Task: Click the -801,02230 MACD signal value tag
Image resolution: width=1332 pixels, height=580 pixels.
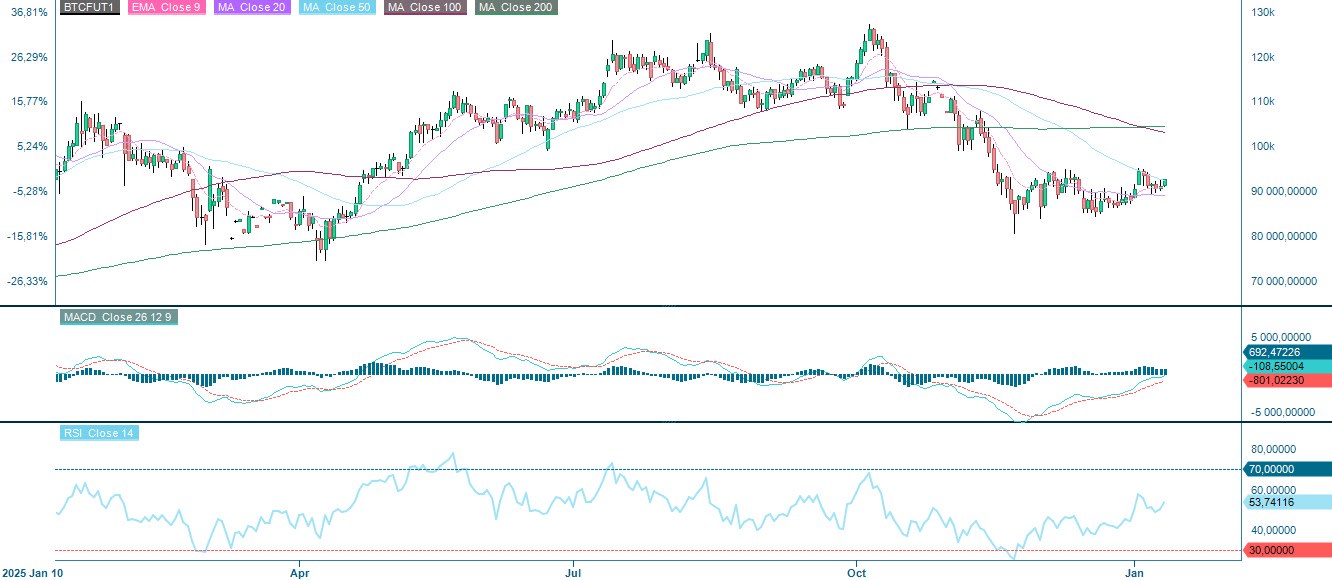Action: pyautogui.click(x=1287, y=381)
